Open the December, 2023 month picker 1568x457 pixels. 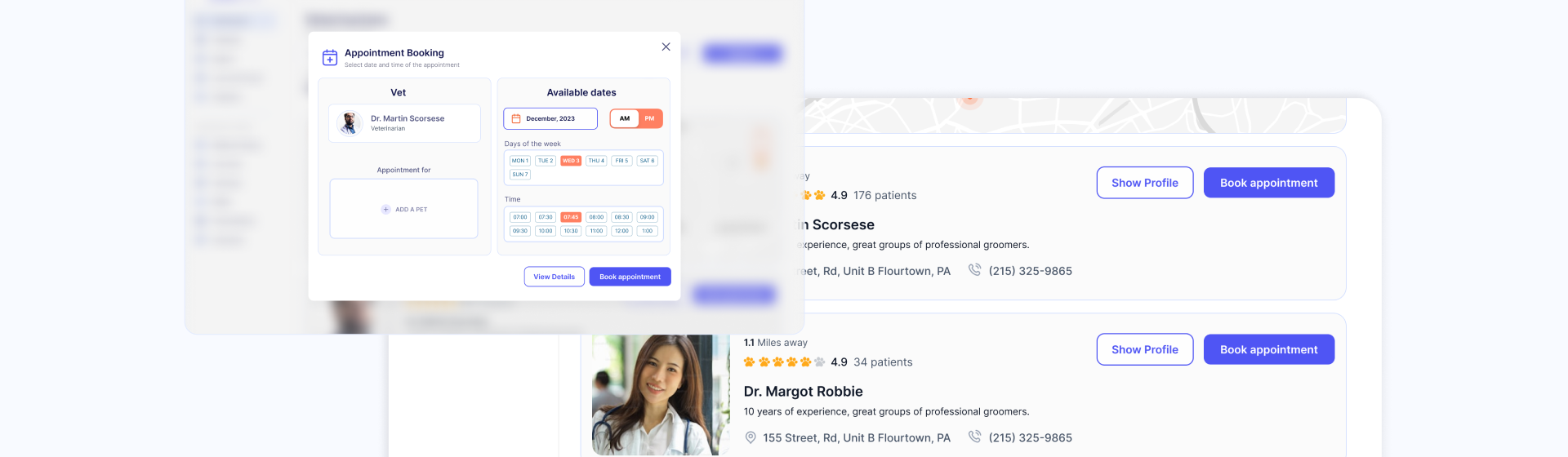(550, 119)
